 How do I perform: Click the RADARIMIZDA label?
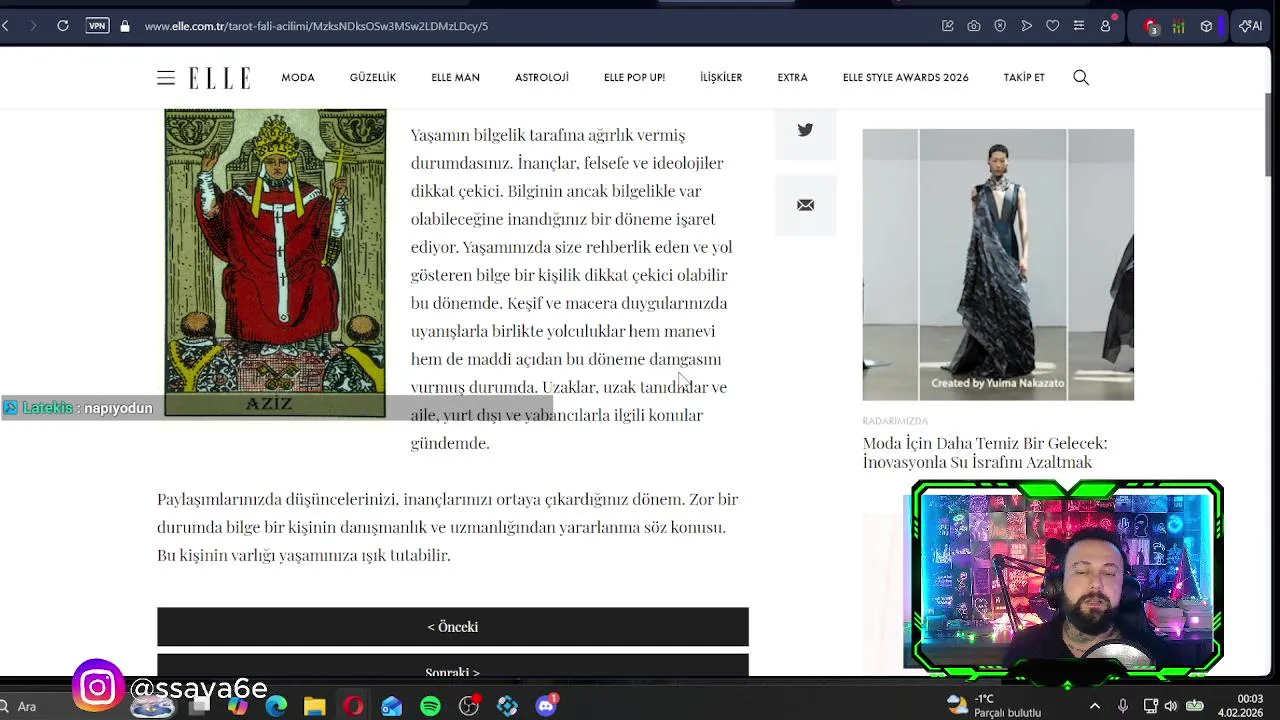point(896,421)
